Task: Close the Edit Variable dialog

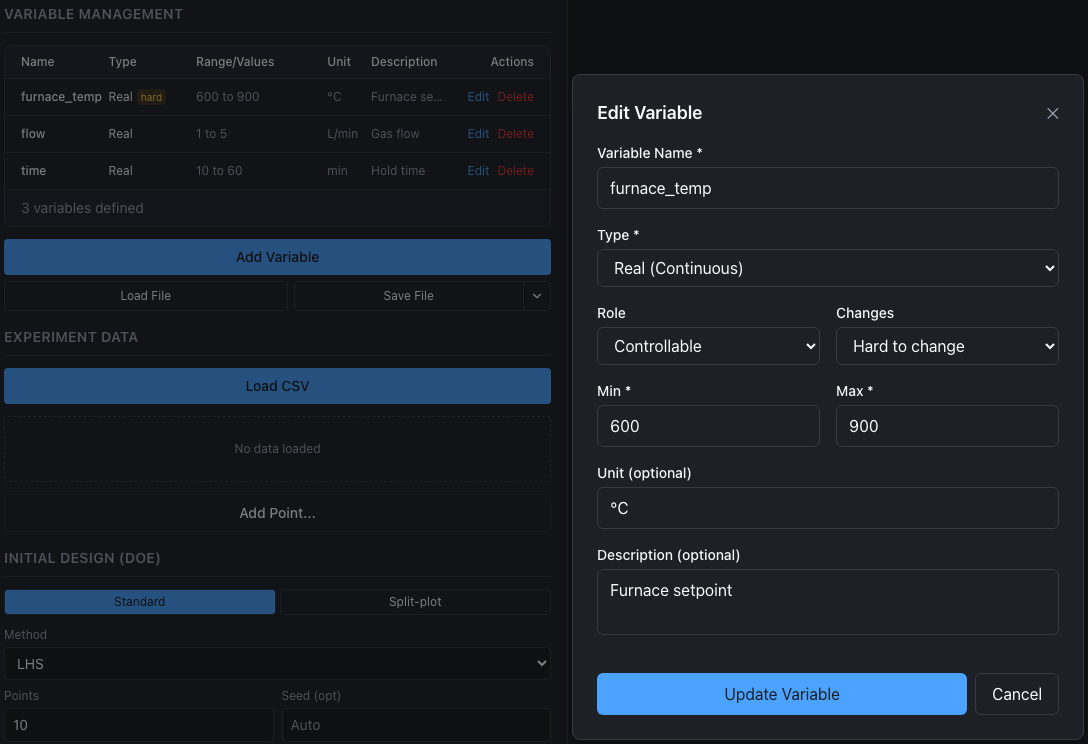Action: click(x=1052, y=113)
